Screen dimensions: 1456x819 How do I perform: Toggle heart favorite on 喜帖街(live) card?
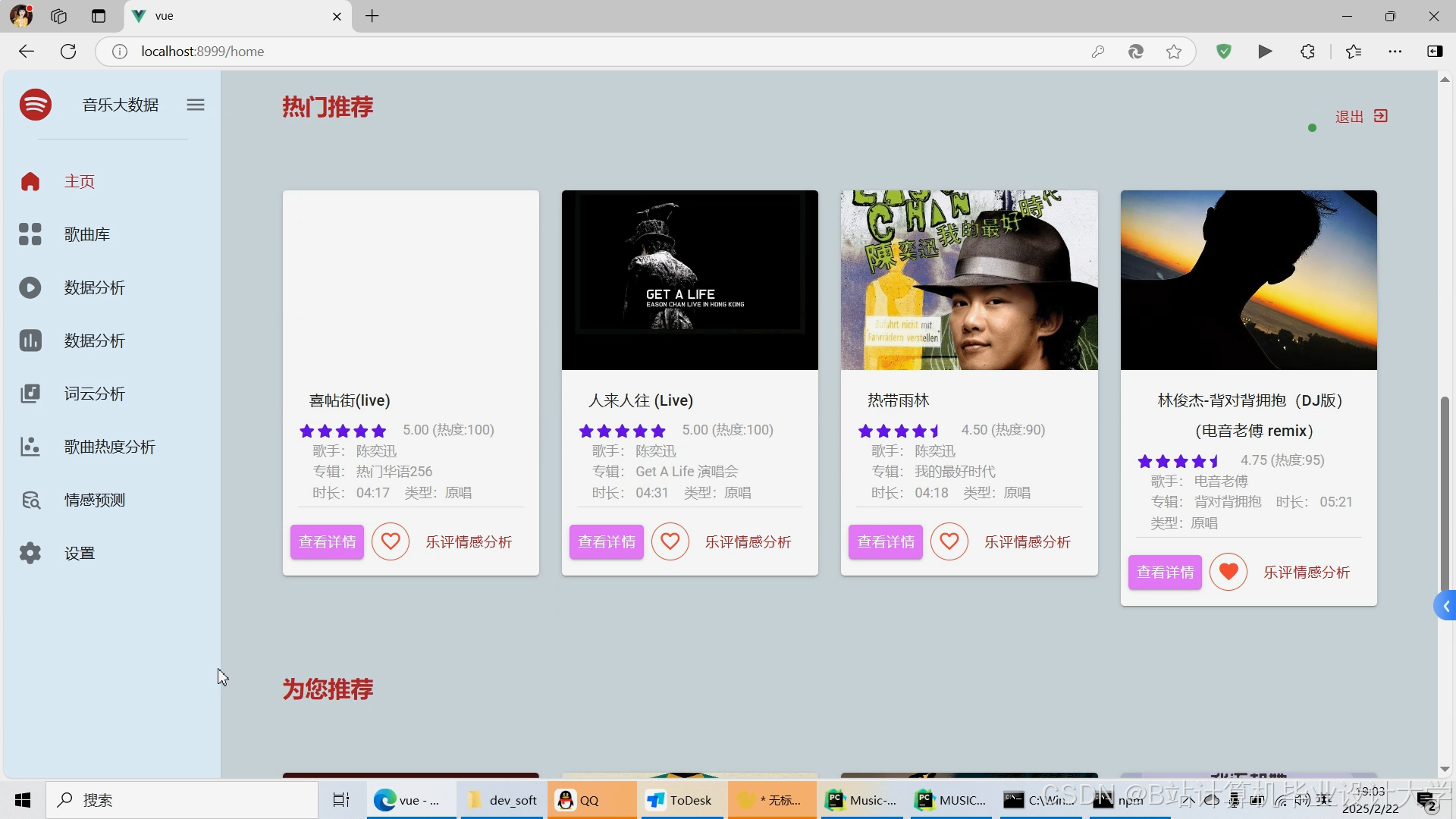pos(391,541)
